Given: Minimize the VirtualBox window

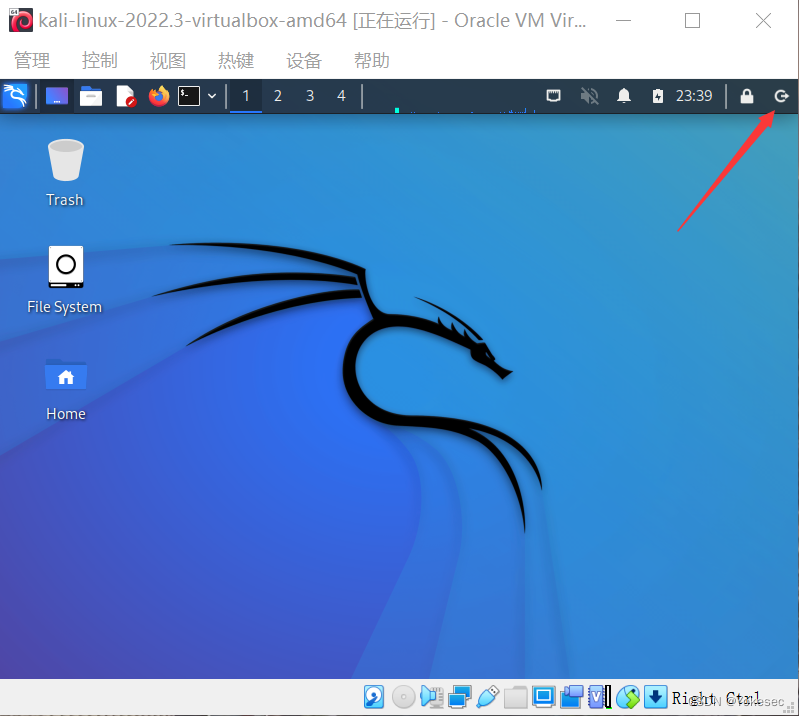Looking at the screenshot, I should (623, 21).
